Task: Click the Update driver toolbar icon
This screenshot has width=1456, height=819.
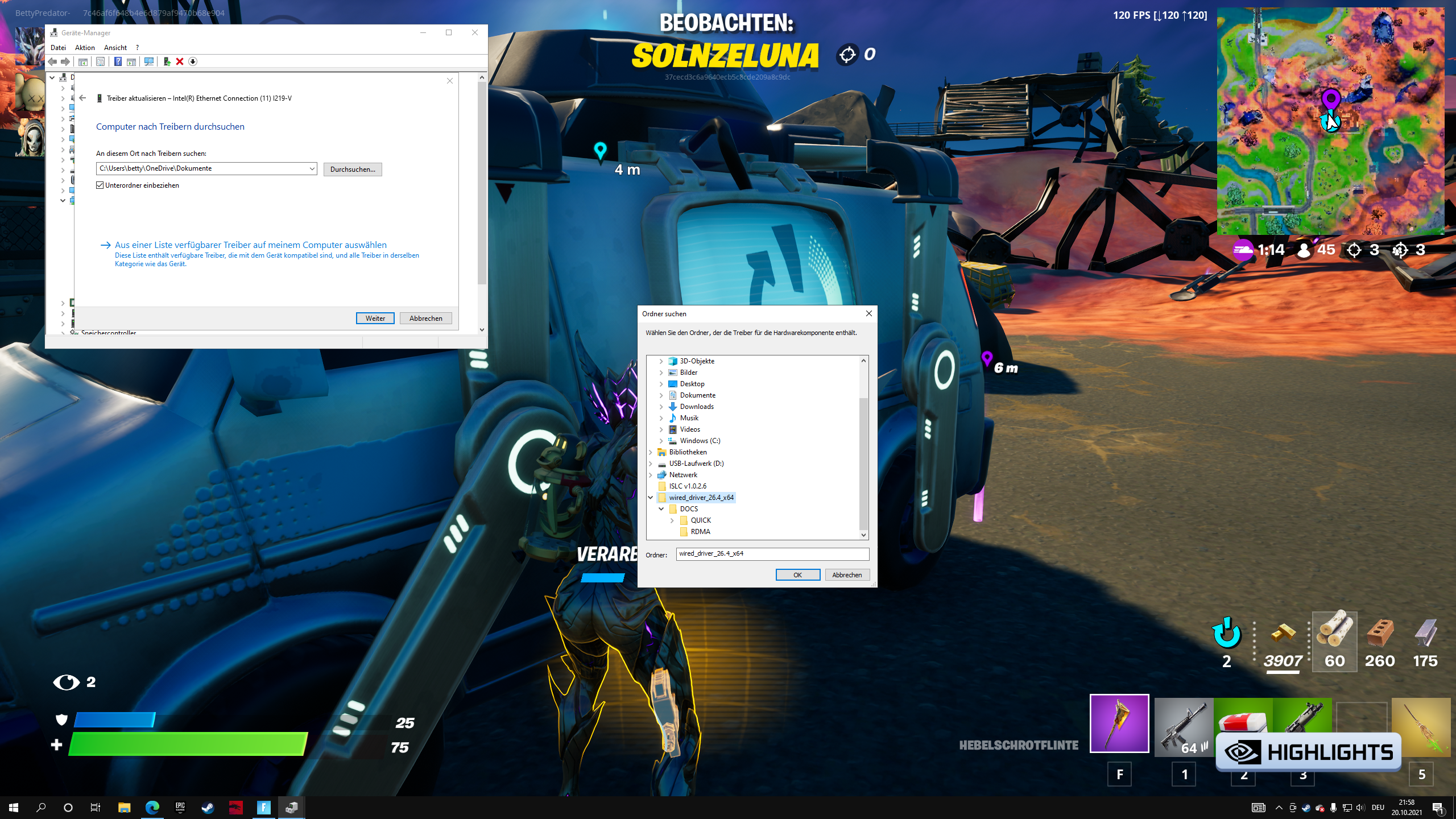Action: click(167, 61)
